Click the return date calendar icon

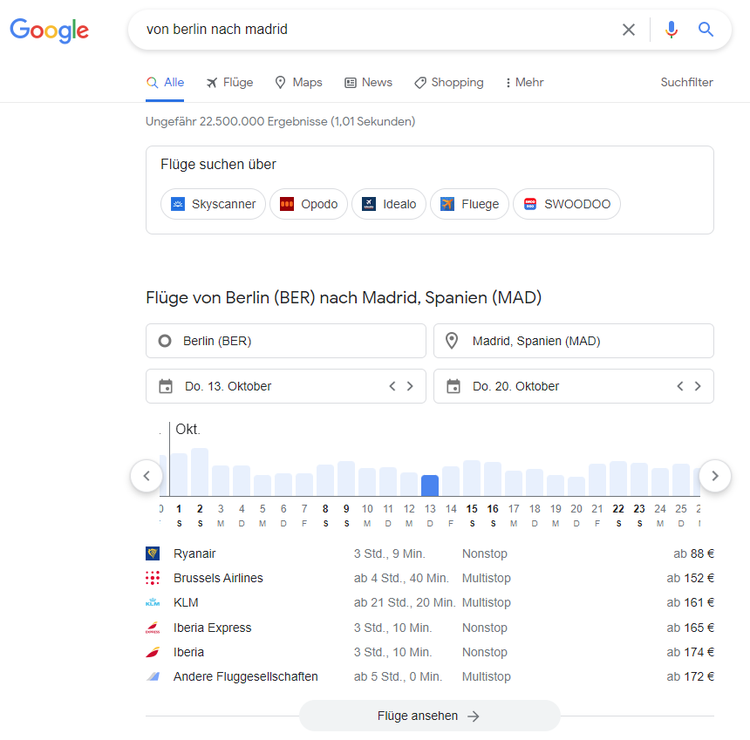453,386
